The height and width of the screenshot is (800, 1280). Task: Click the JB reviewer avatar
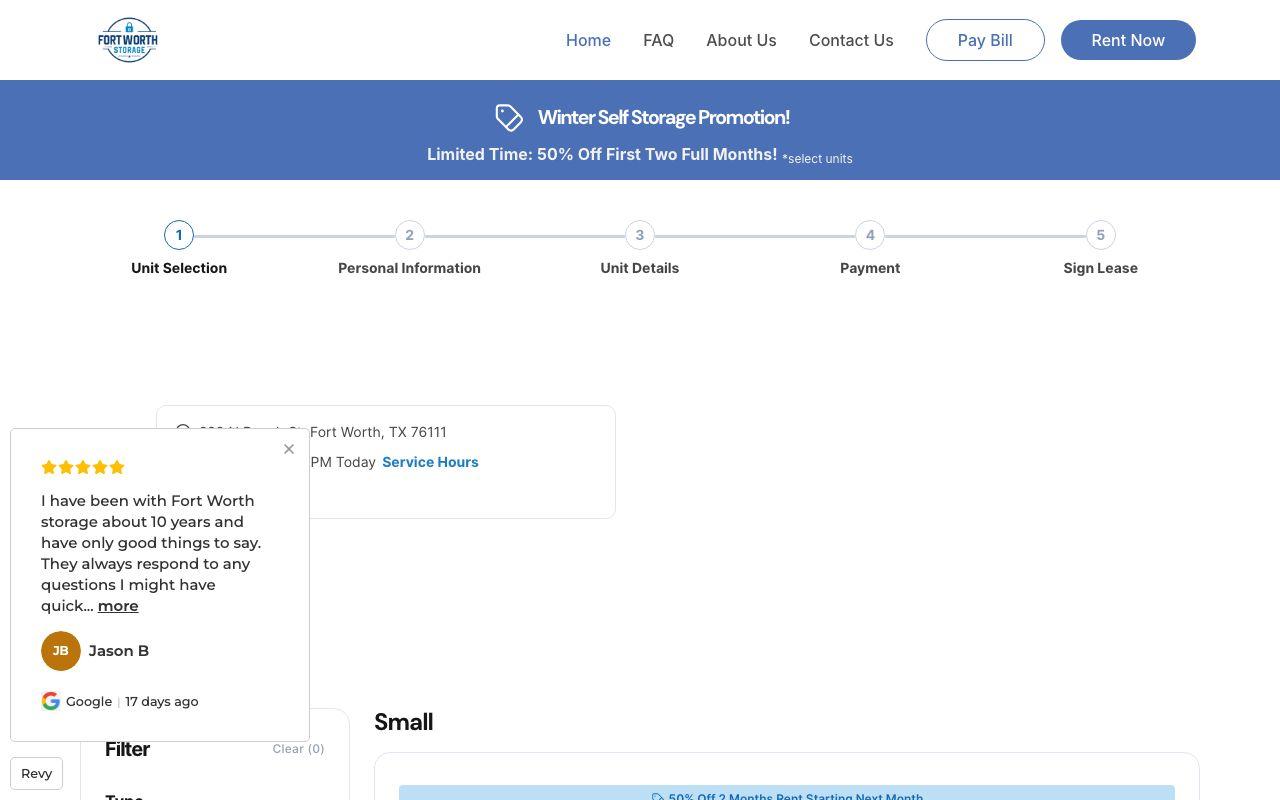click(x=61, y=651)
